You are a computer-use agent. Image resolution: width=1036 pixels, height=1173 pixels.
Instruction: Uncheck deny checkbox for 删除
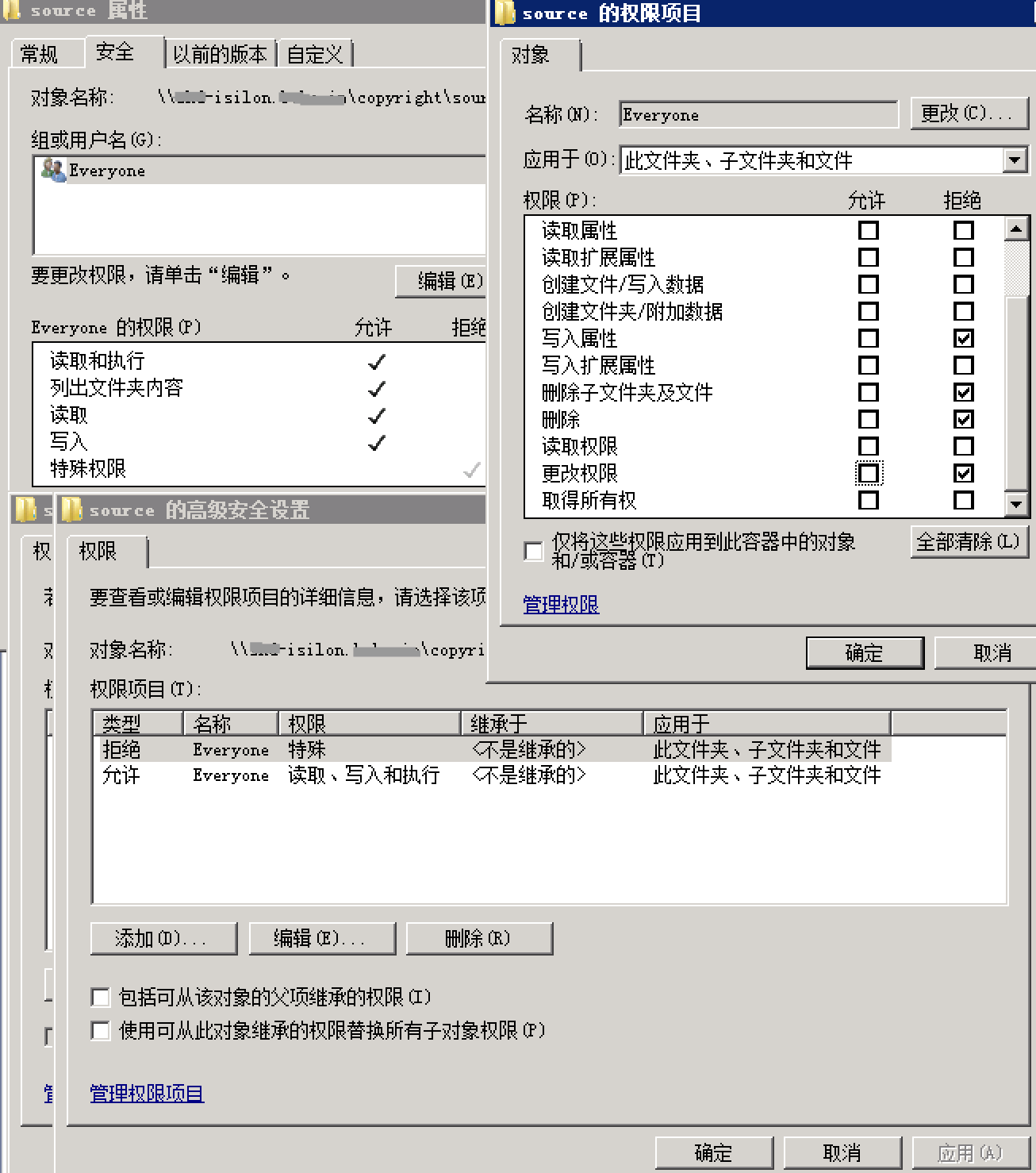[964, 419]
